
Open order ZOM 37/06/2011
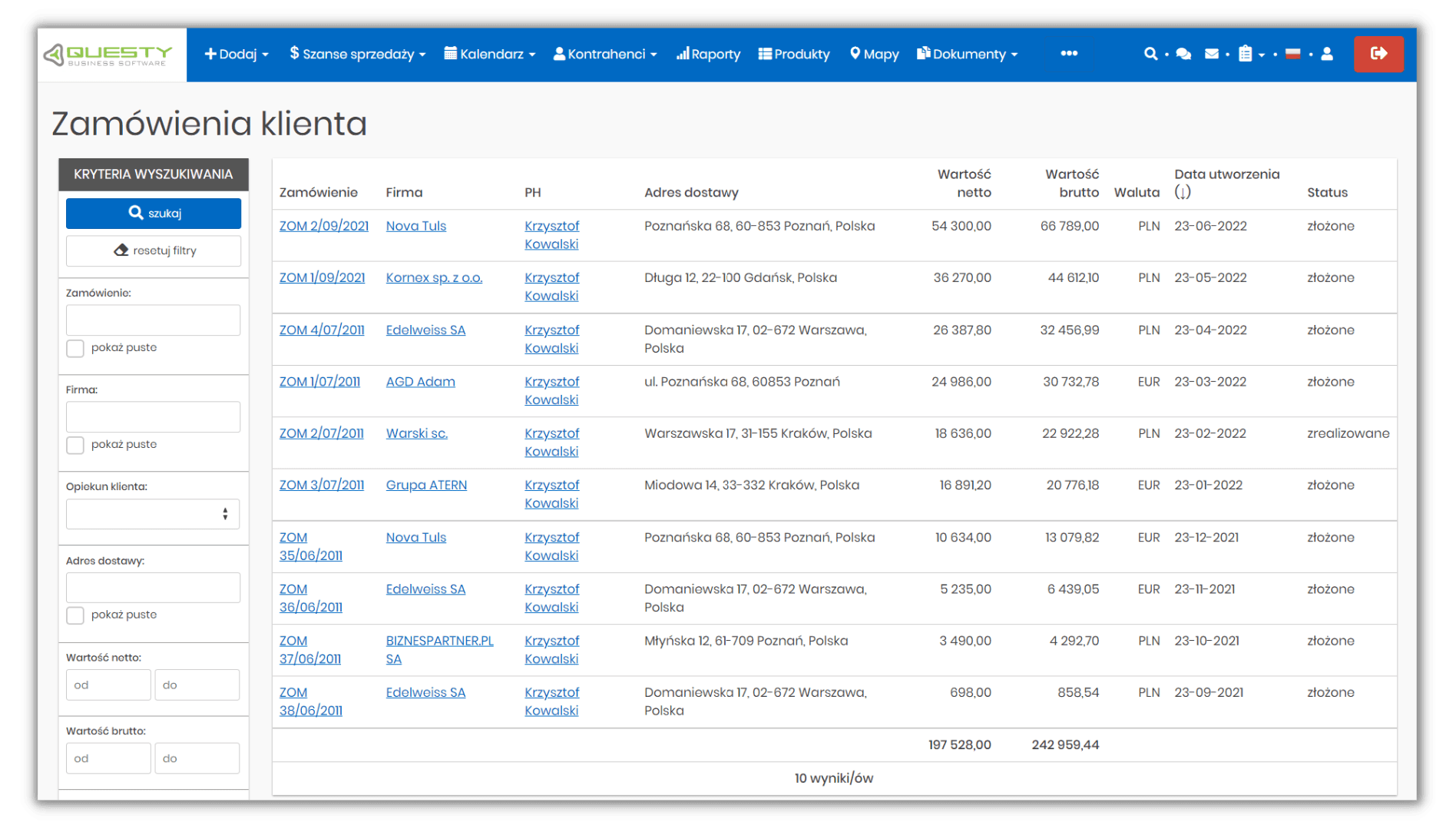click(310, 649)
